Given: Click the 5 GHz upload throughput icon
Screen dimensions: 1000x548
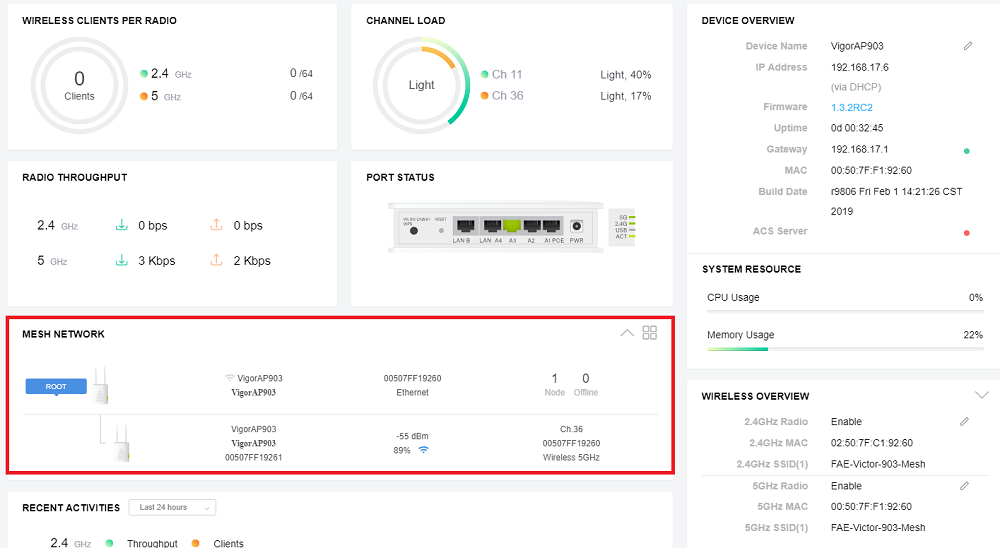Looking at the screenshot, I should tap(216, 260).
